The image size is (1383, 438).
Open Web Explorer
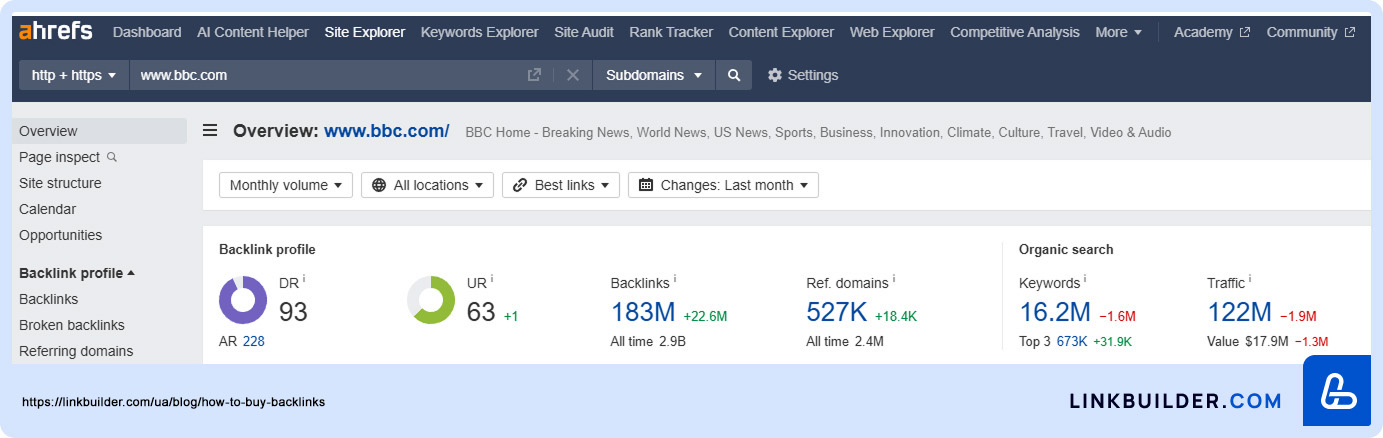tap(892, 32)
